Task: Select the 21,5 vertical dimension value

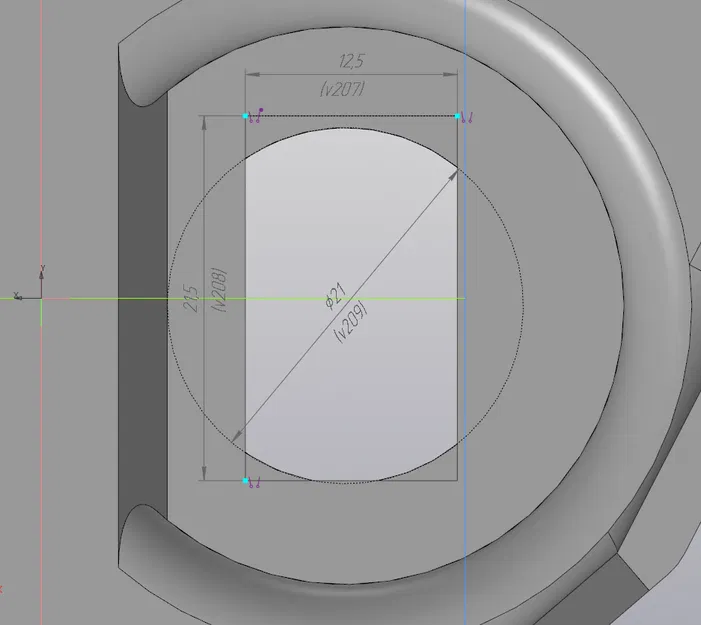Action: 190,299
